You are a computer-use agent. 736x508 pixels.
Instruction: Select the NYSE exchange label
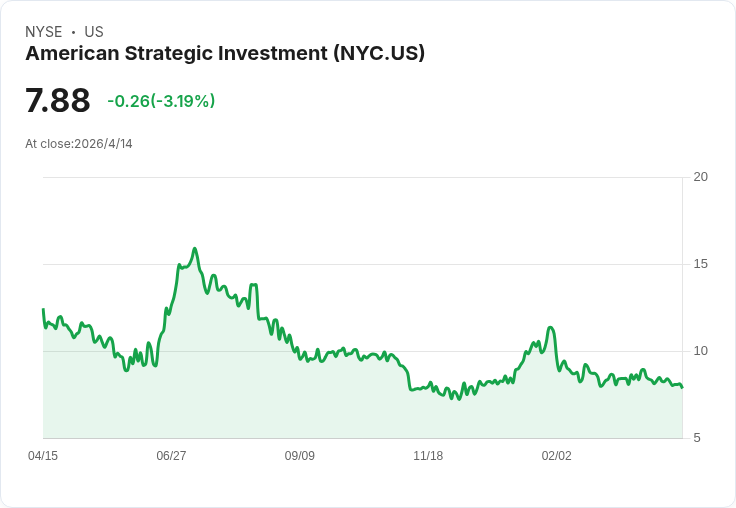44,32
